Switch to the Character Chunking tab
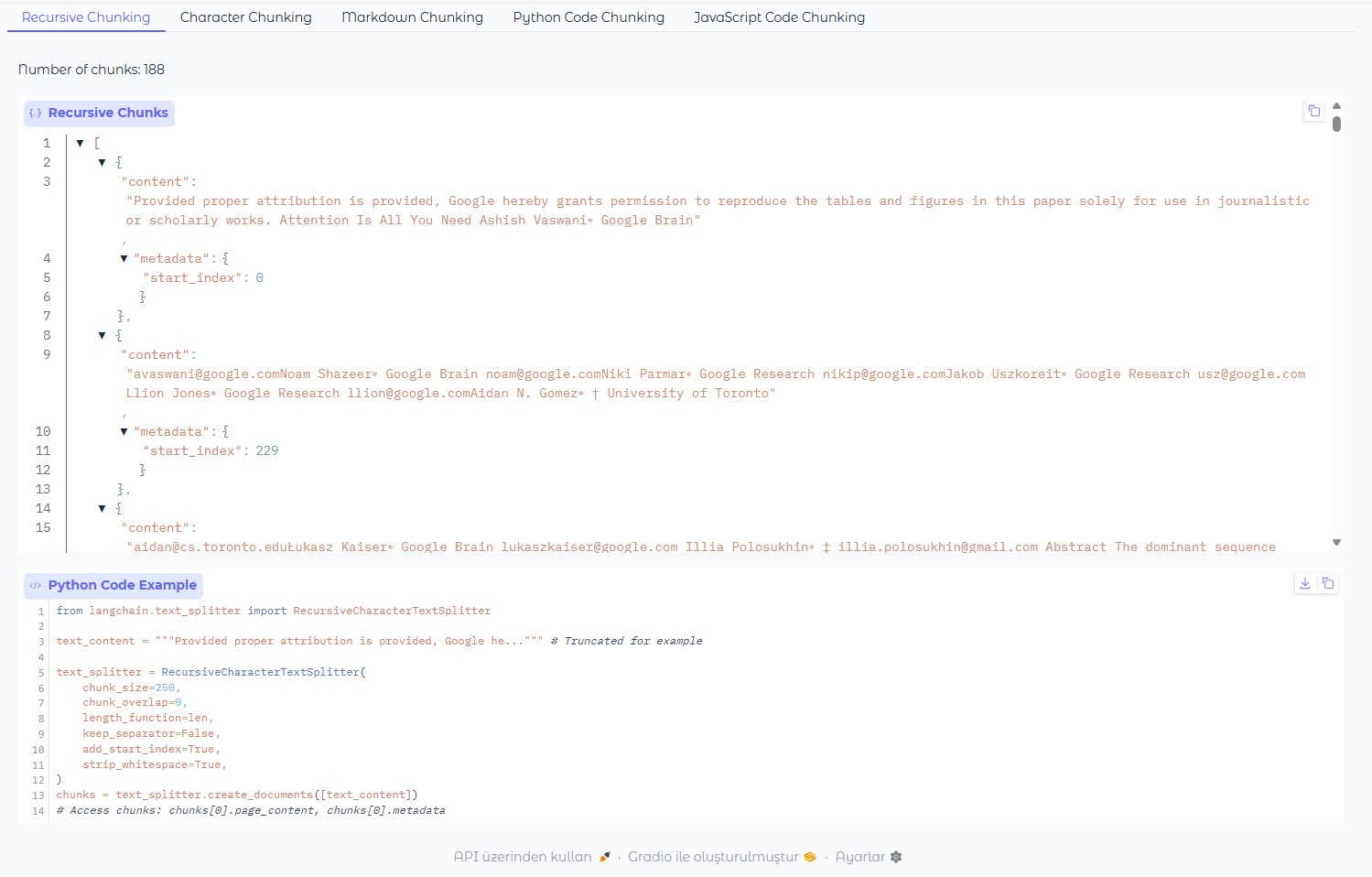Viewport: 1372px width, 877px height. [x=245, y=17]
